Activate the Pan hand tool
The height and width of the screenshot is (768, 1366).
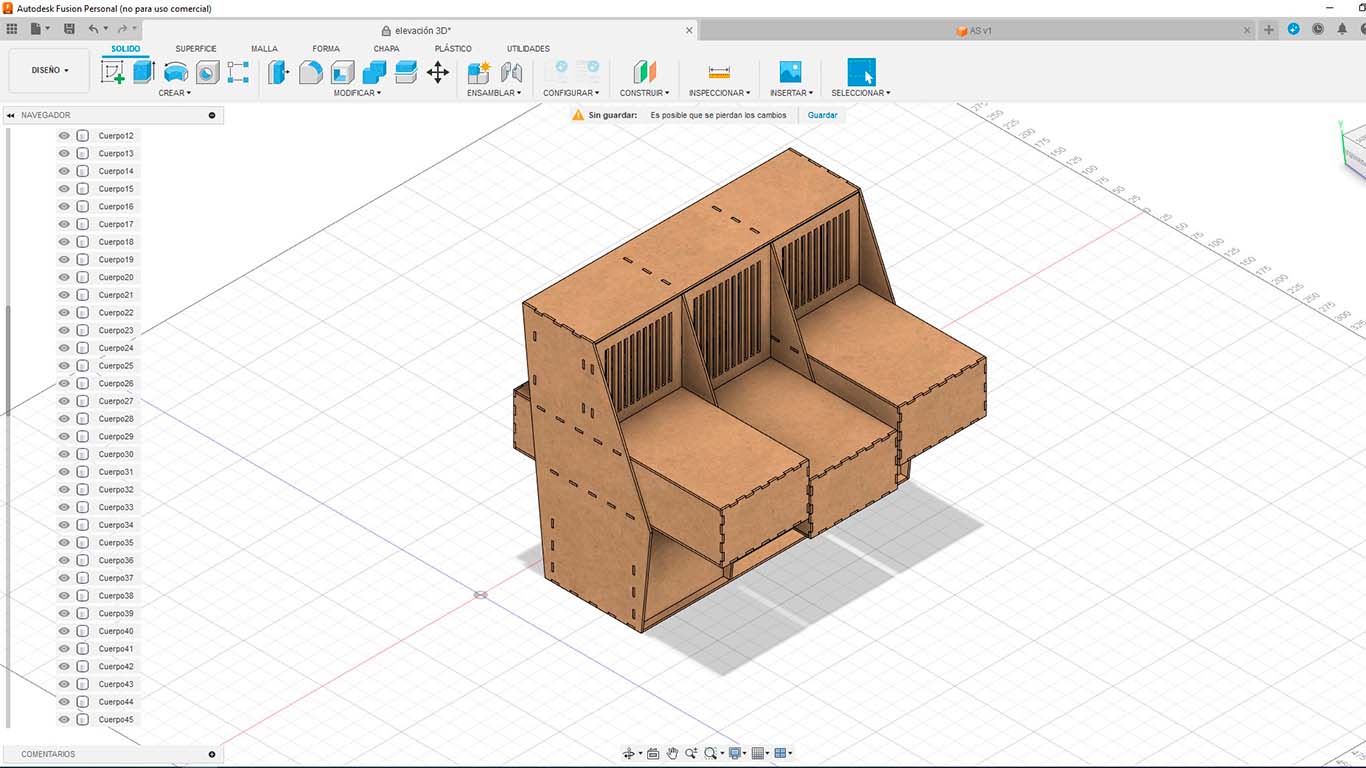(x=673, y=753)
